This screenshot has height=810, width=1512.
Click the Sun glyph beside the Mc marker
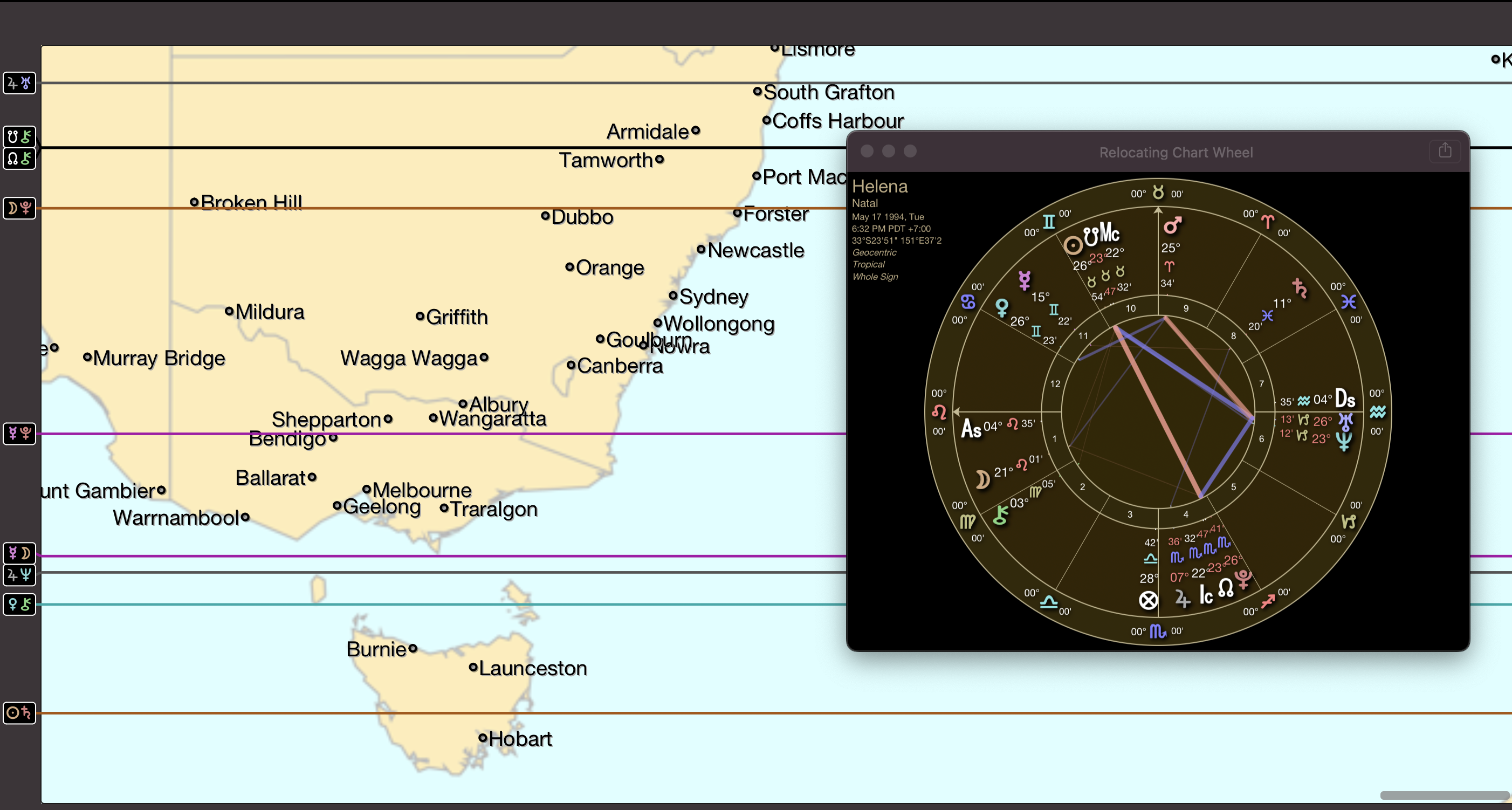click(1073, 245)
